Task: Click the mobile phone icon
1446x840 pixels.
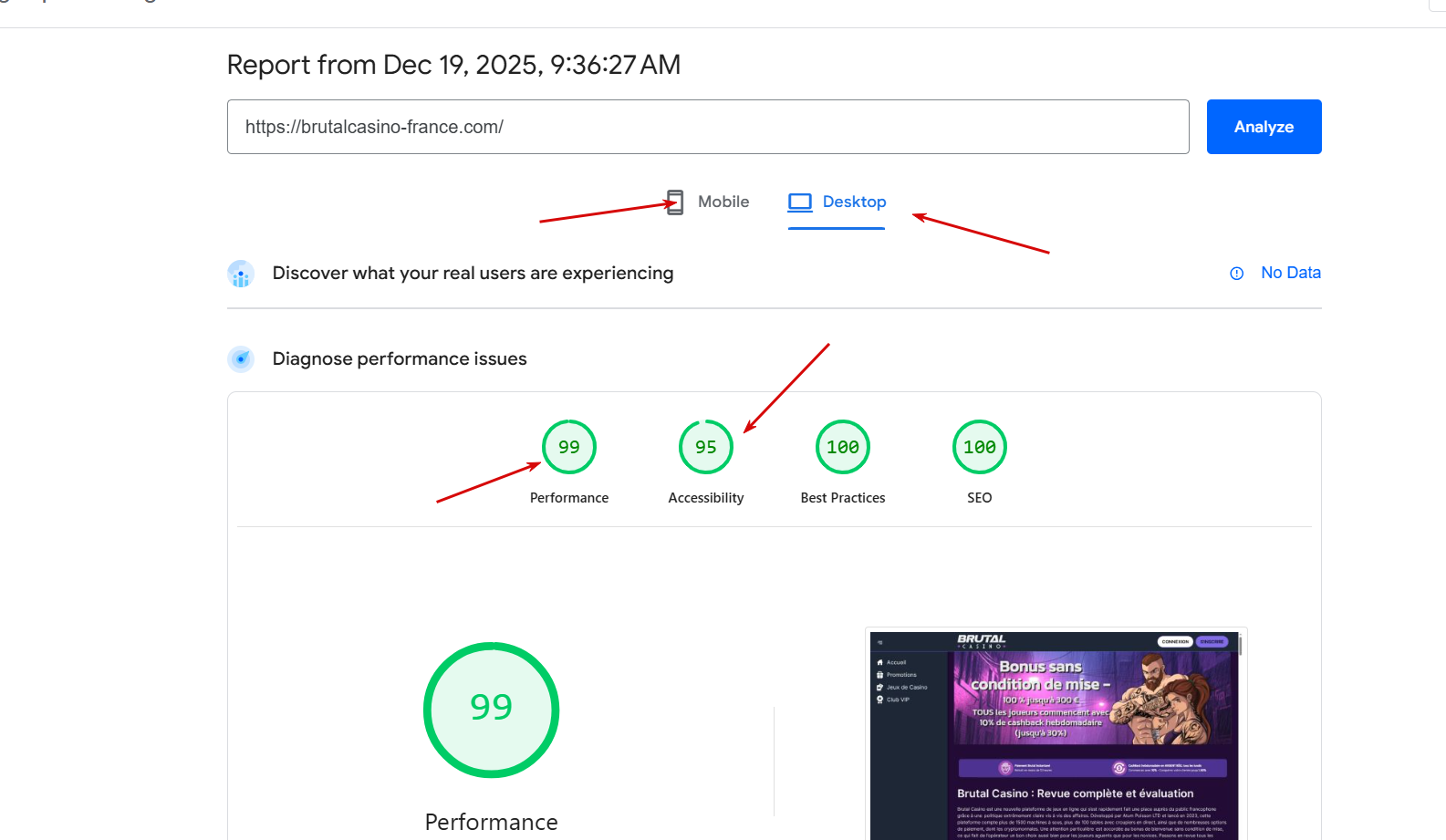Action: coord(675,202)
